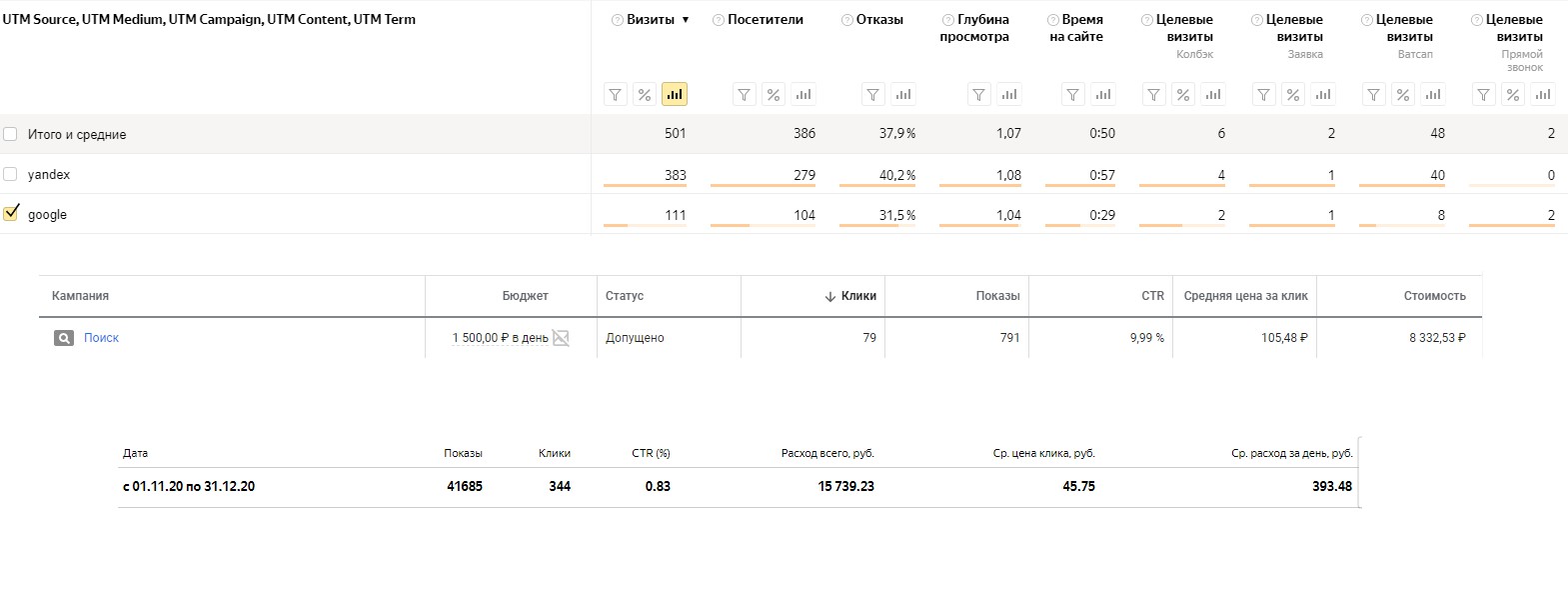The image size is (1568, 600).
Task: Open the filter for the Ватсап goal column
Action: point(1374,95)
